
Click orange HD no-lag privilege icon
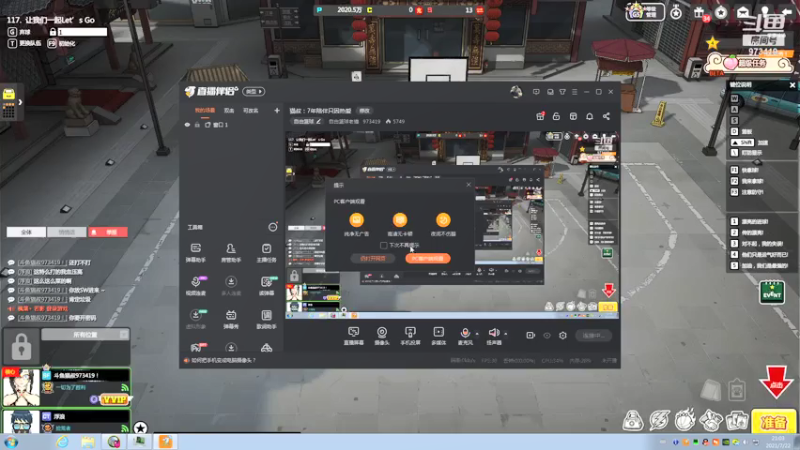399,220
